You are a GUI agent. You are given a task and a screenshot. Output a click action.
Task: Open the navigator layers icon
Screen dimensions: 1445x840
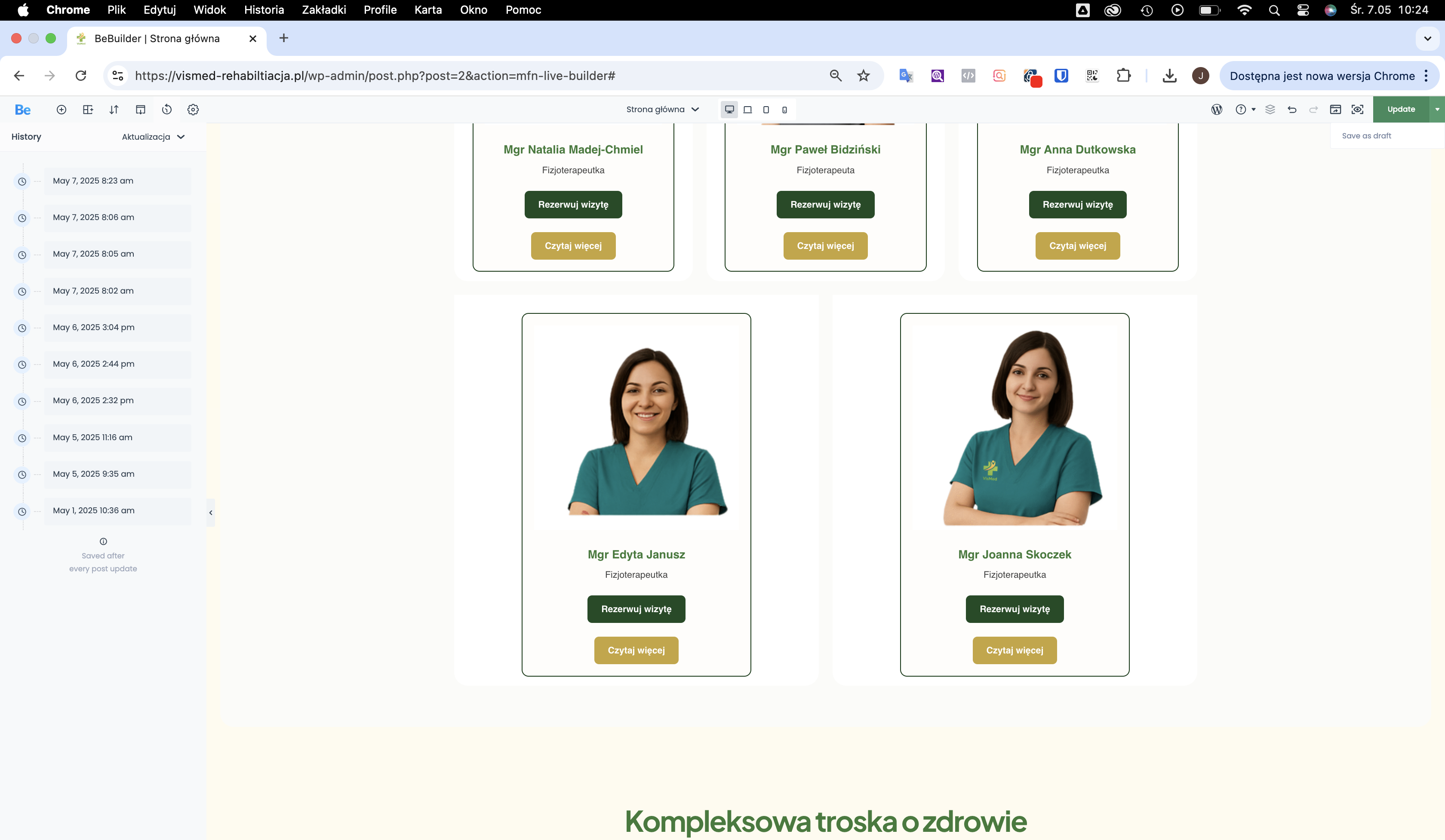[1270, 110]
